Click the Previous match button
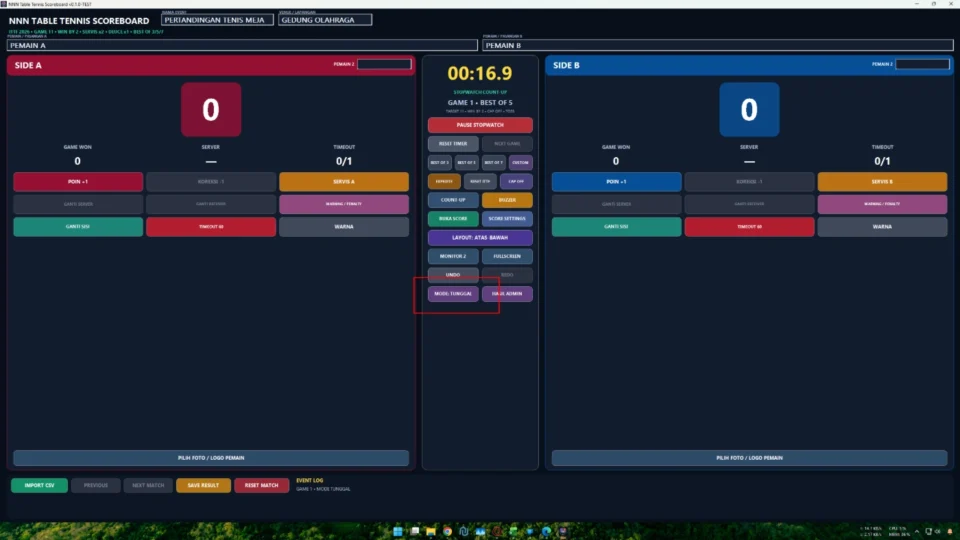960x540 pixels. pos(96,486)
